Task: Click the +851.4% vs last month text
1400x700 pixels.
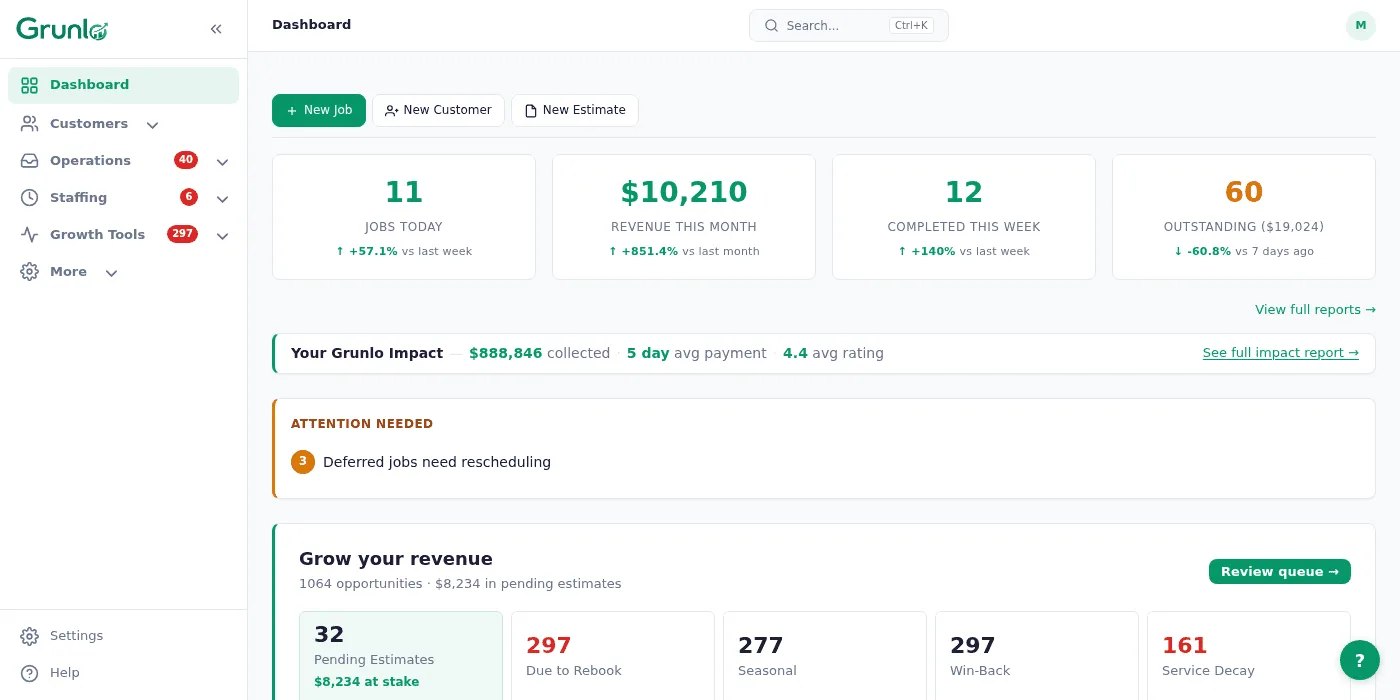Action: click(x=684, y=252)
